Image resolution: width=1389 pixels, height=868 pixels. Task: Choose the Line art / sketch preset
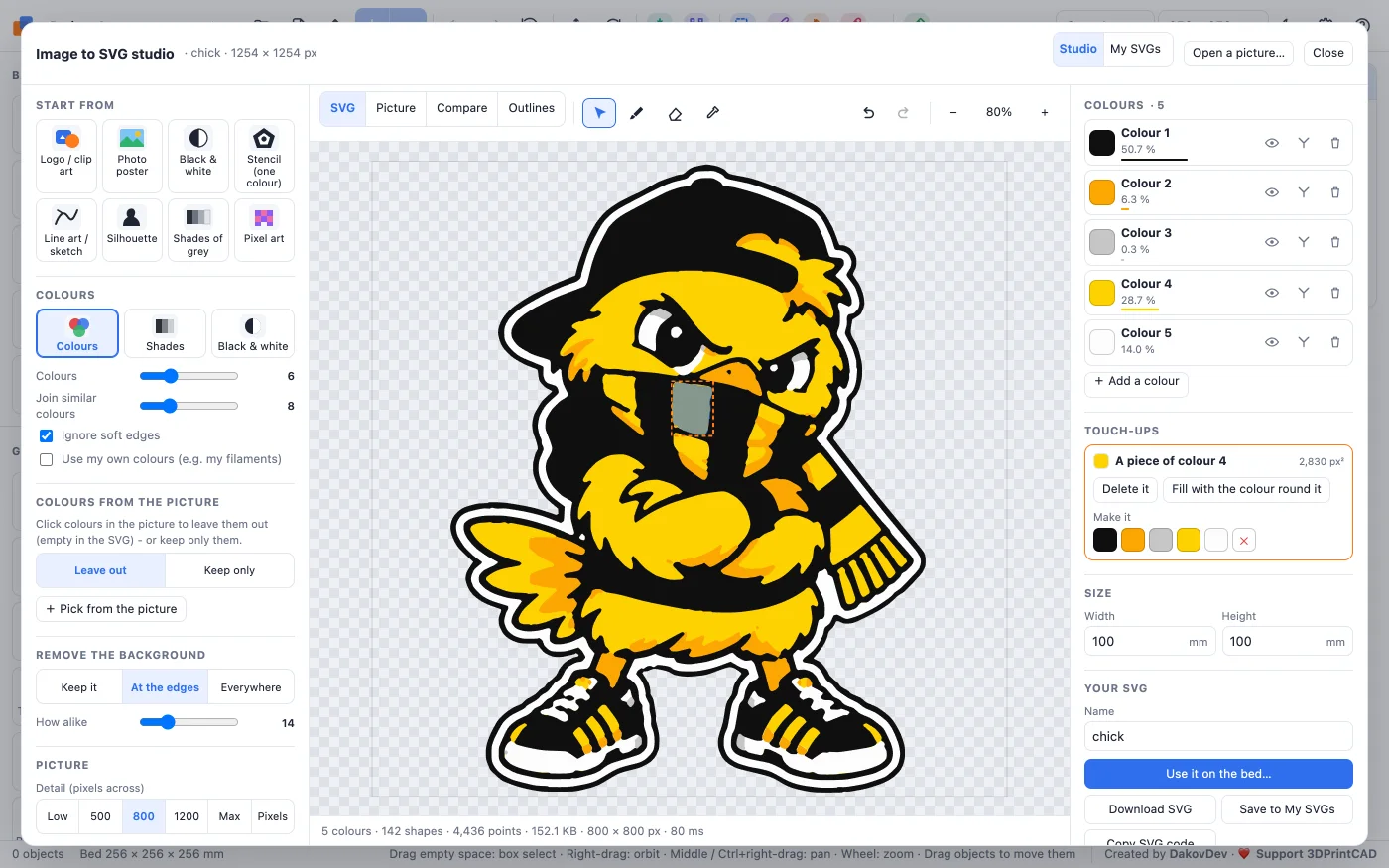click(66, 230)
